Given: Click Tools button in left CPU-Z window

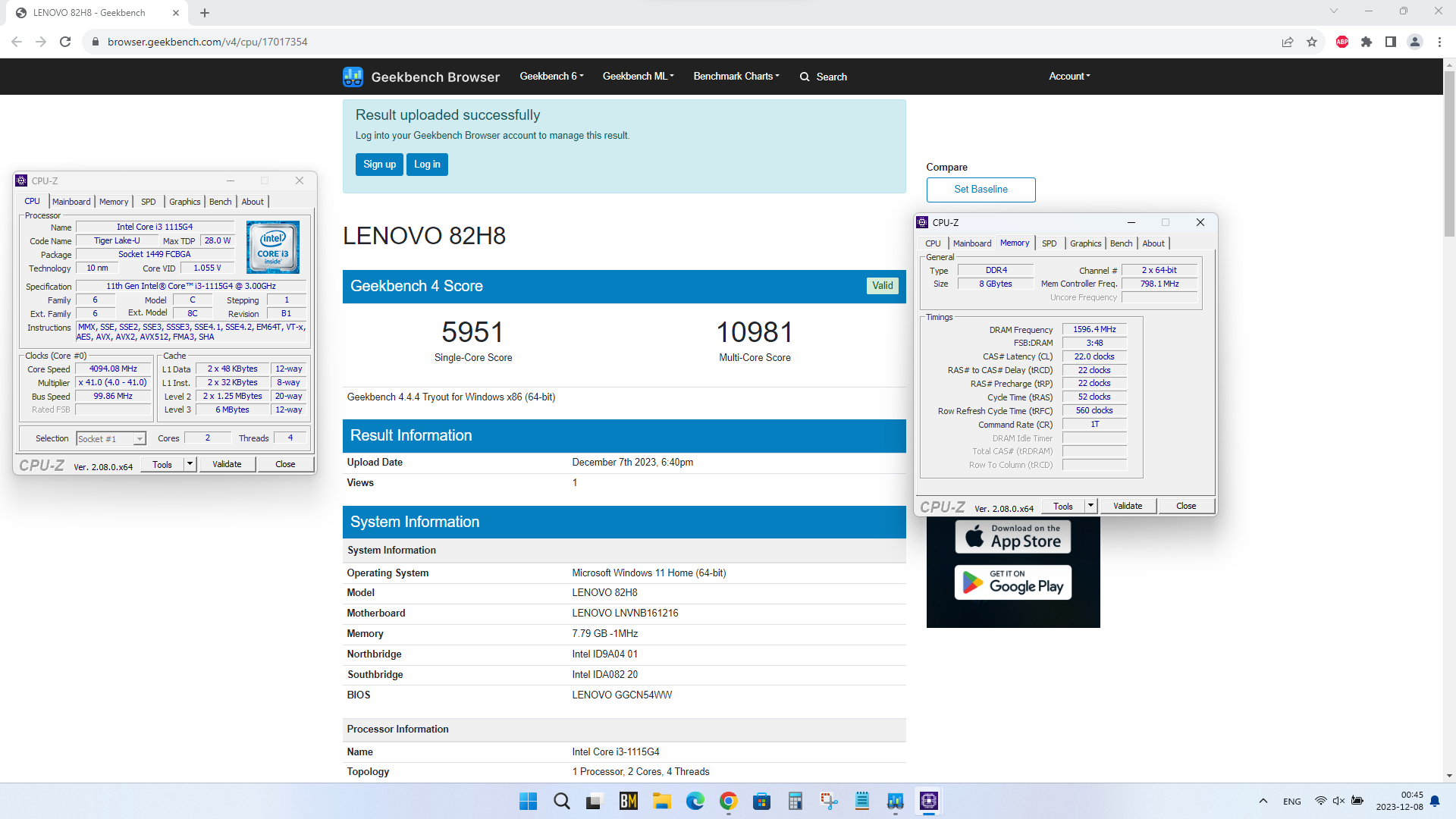Looking at the screenshot, I should point(162,464).
